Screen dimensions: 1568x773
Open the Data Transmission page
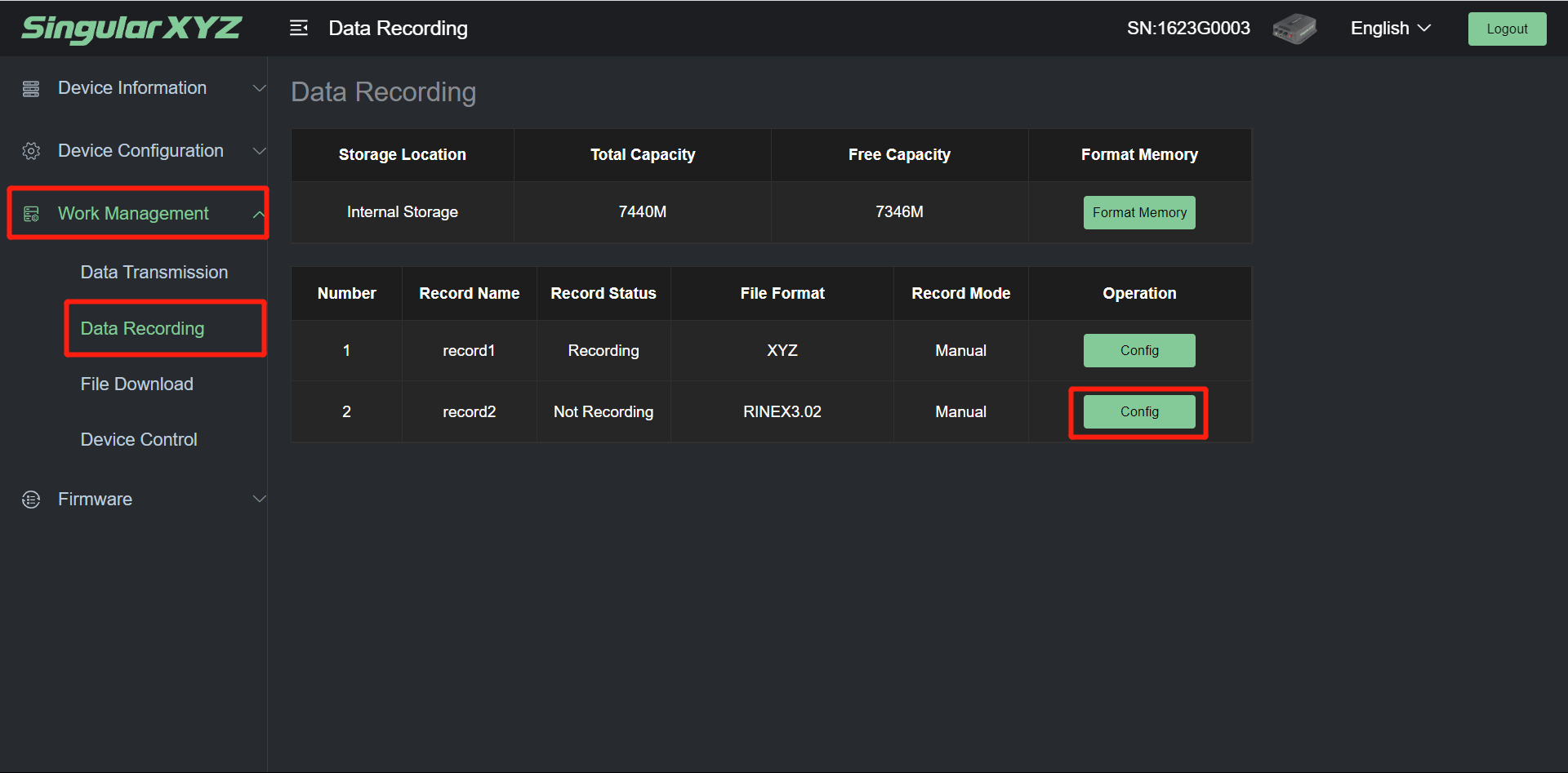pyautogui.click(x=154, y=273)
